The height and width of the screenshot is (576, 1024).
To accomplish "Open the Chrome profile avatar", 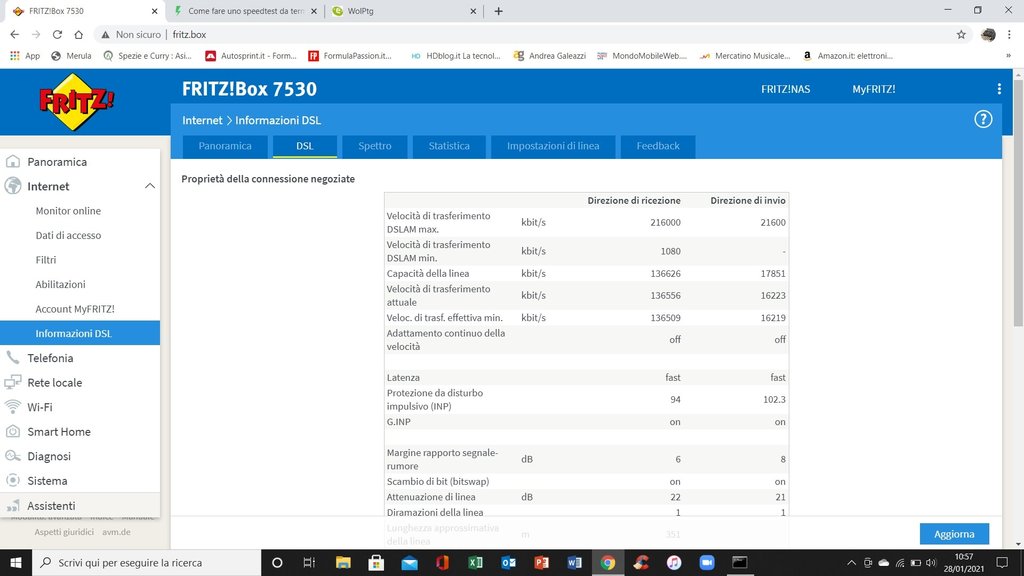I will (x=988, y=35).
